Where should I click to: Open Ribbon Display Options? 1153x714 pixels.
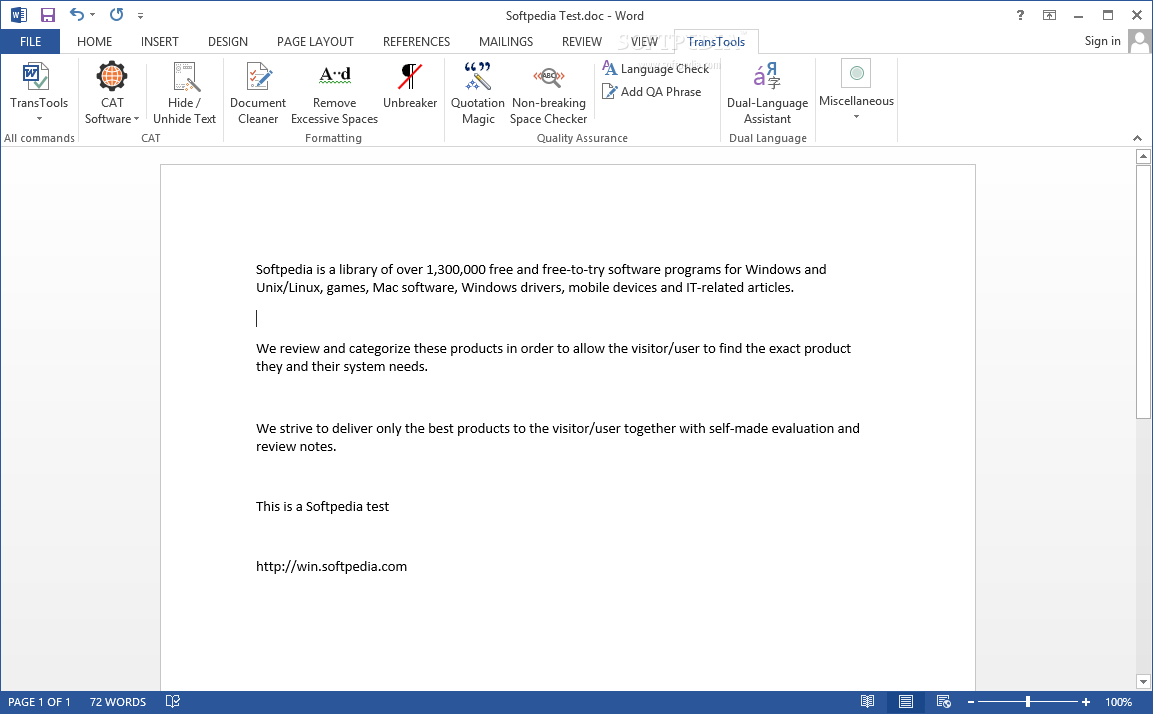(1049, 15)
